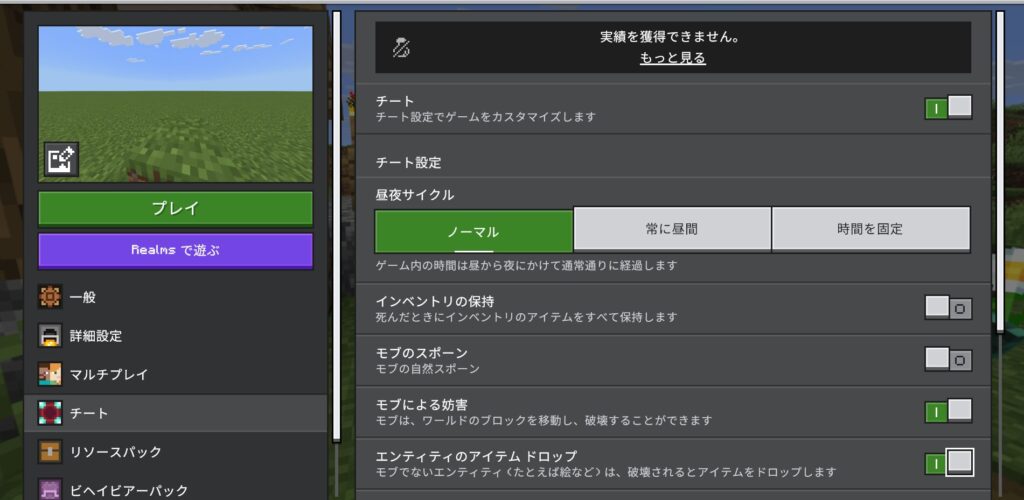Image resolution: width=1024 pixels, height=500 pixels.
Task: Click the world thumbnail edit image icon
Action: (61, 160)
